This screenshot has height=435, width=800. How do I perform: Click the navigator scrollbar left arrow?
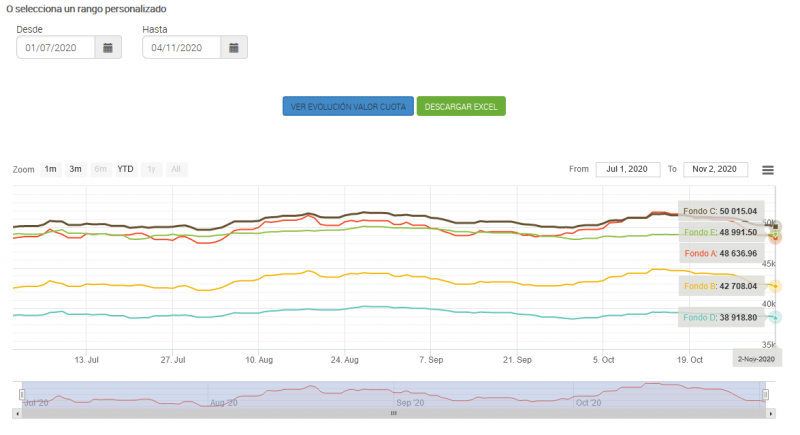point(17,412)
